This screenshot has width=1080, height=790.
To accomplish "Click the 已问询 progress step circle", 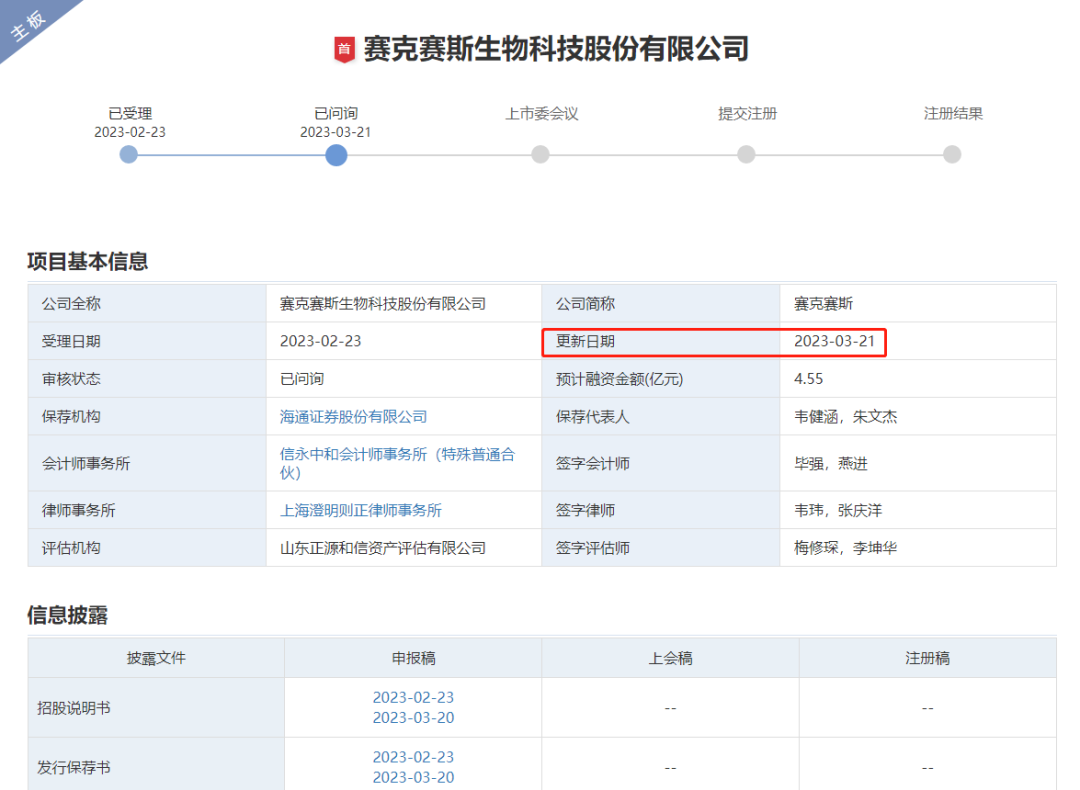I will coord(336,155).
